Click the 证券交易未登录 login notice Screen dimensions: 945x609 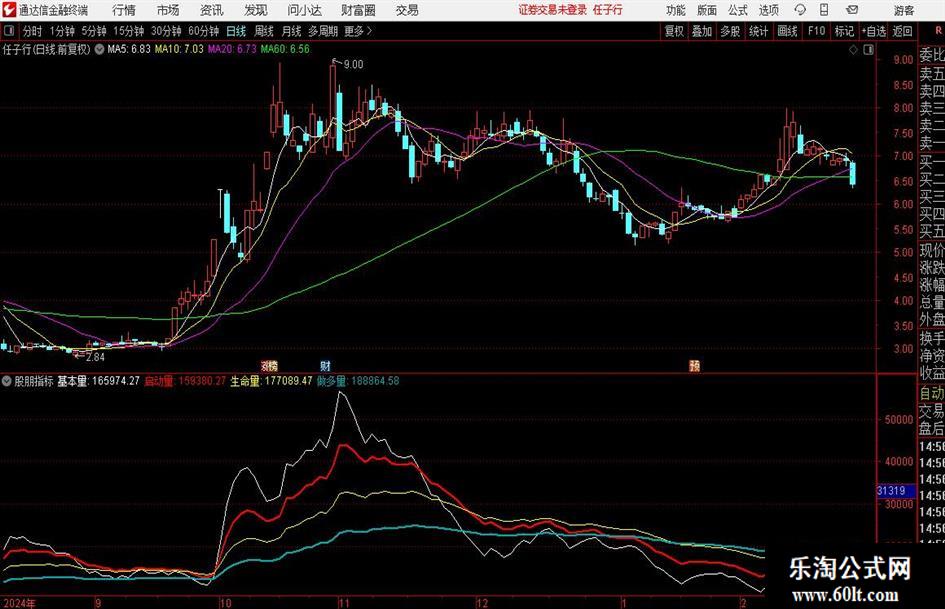tap(553, 10)
